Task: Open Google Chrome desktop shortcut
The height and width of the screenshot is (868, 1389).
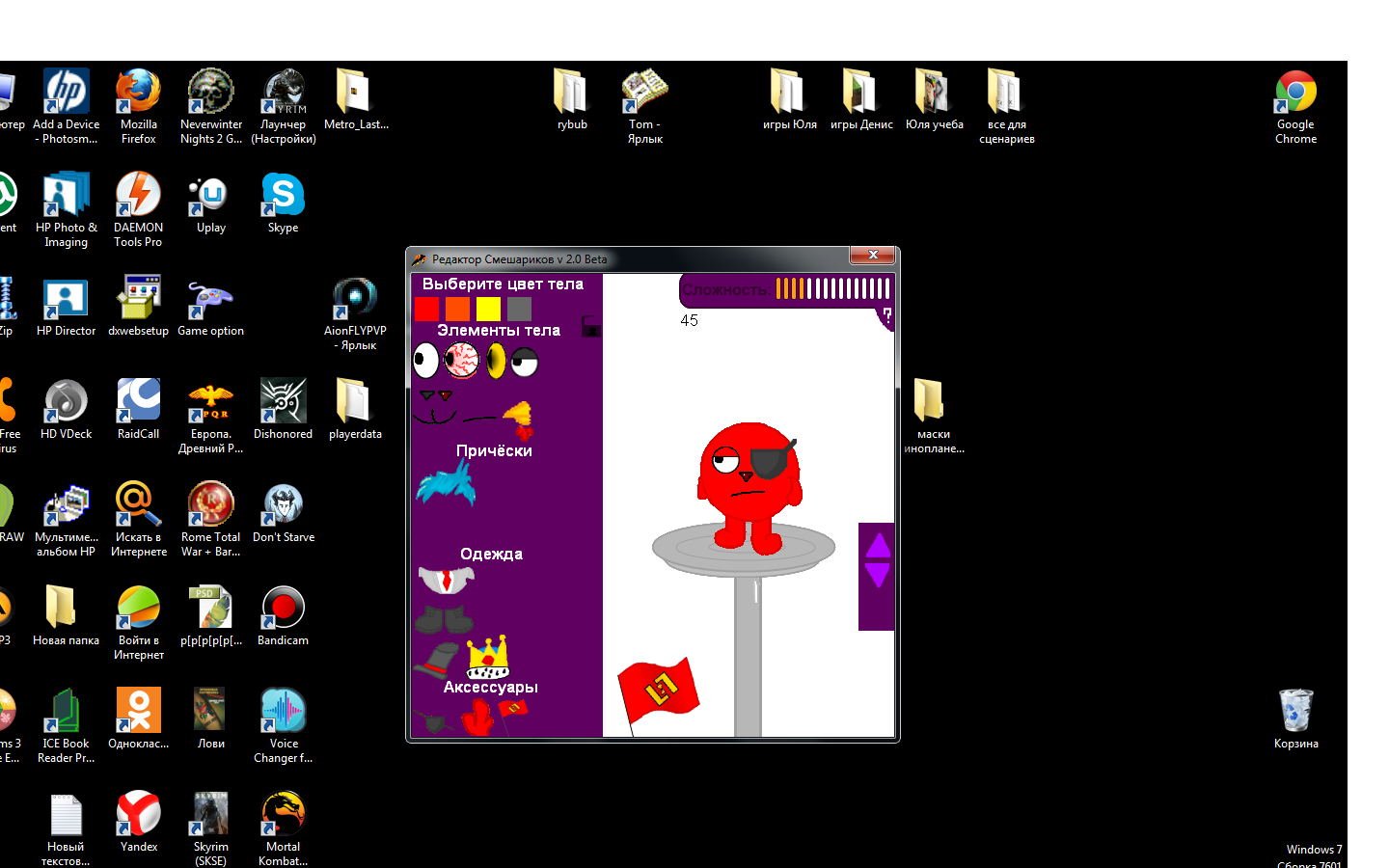Action: tap(1295, 106)
